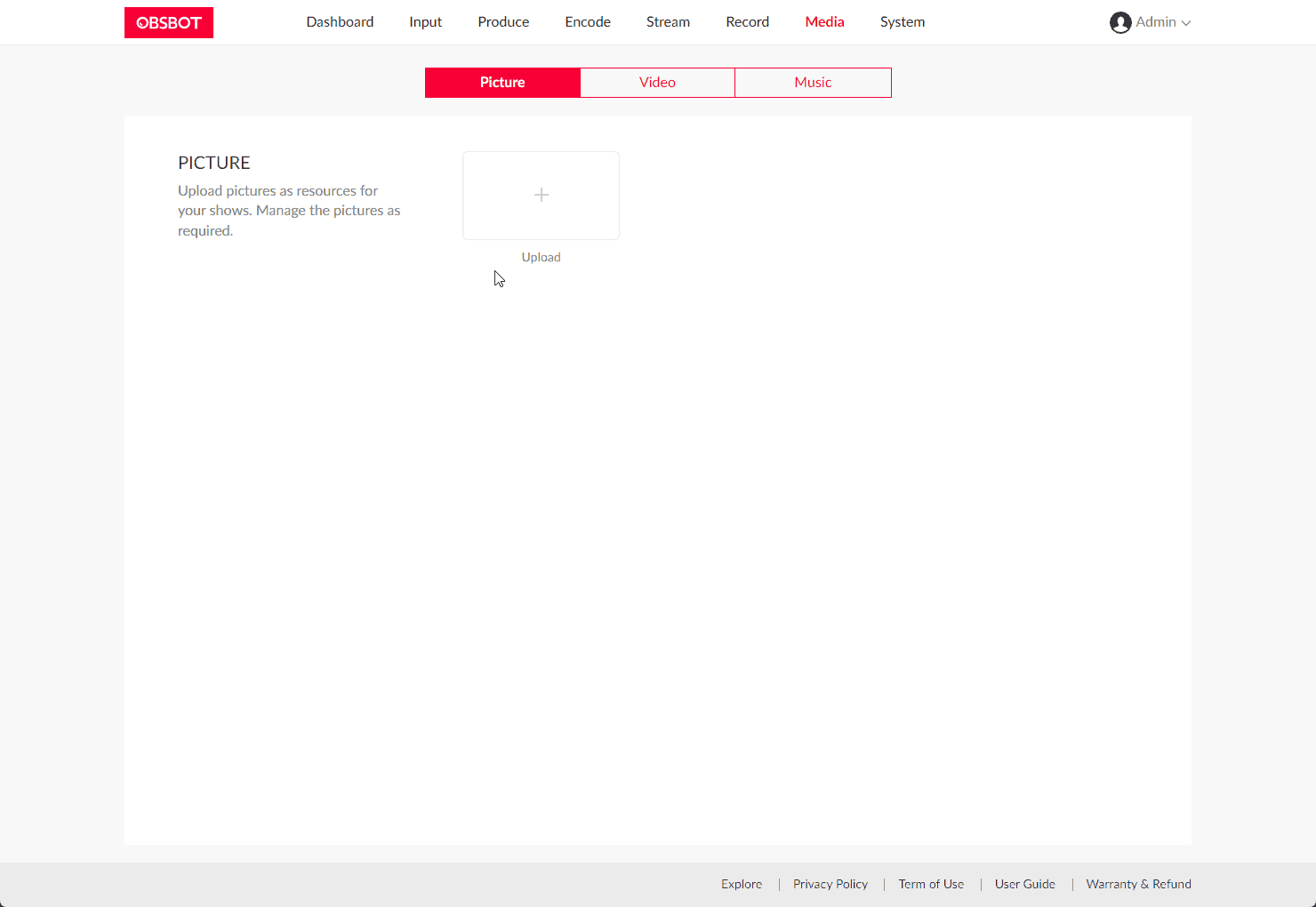This screenshot has height=907, width=1316.
Task: Open the Explore footer link
Action: [742, 884]
